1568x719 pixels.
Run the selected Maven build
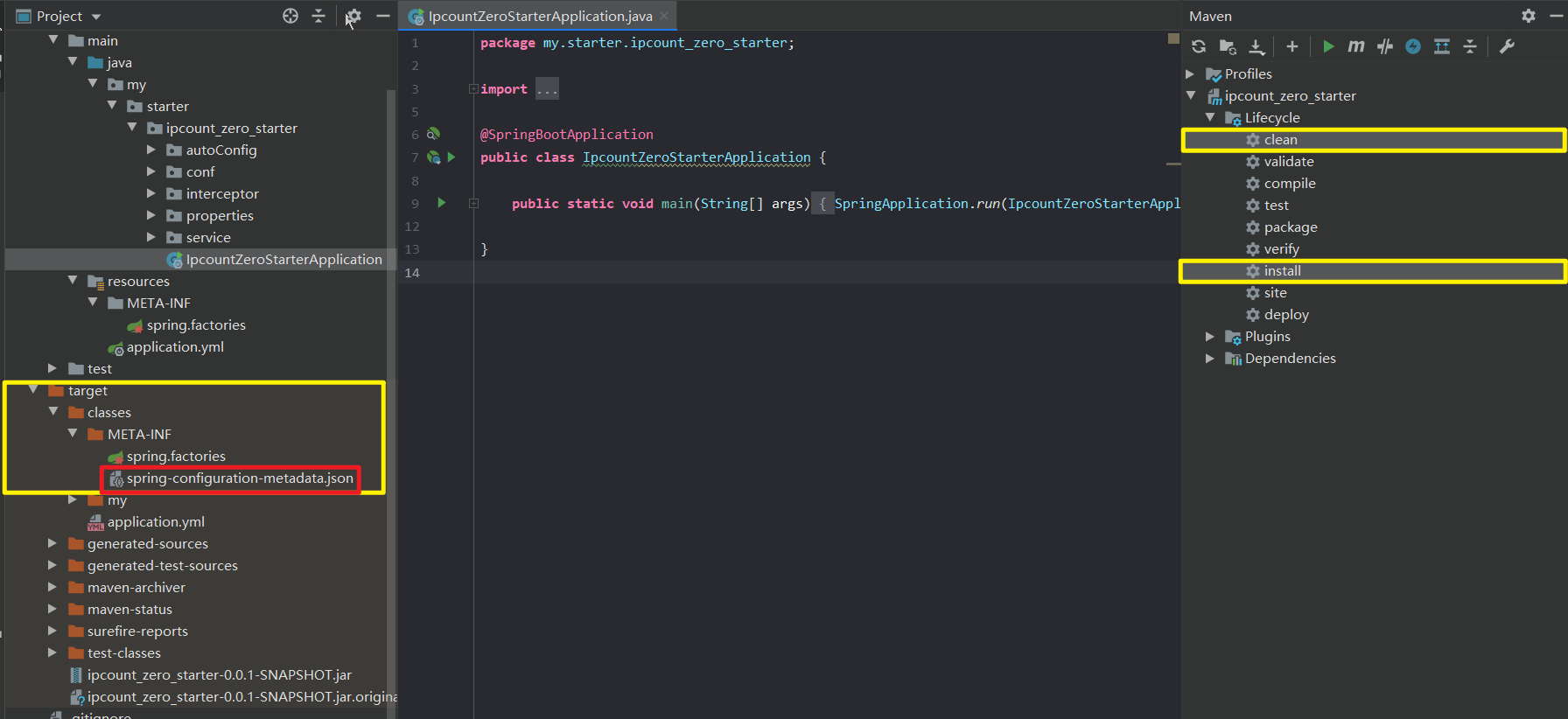(1328, 46)
